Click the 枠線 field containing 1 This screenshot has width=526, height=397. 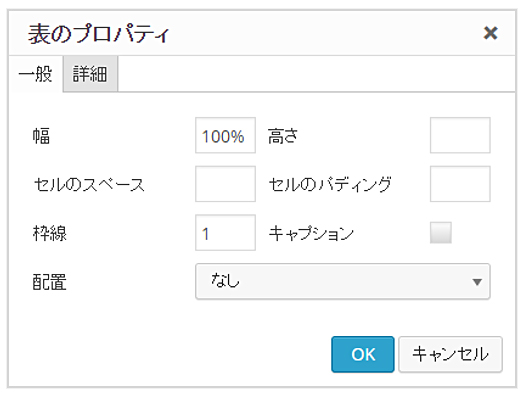click(x=225, y=233)
